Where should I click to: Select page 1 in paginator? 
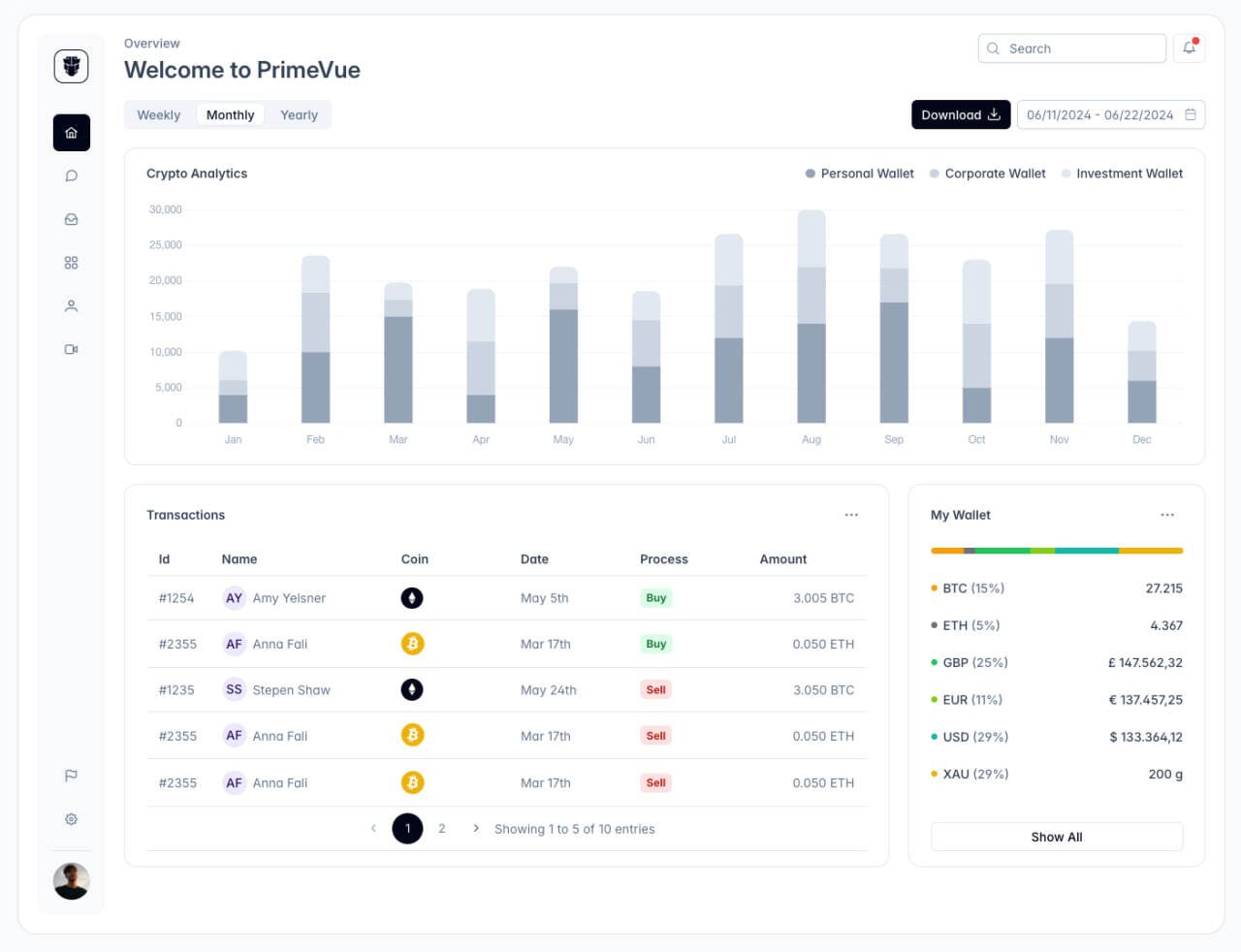tap(407, 828)
